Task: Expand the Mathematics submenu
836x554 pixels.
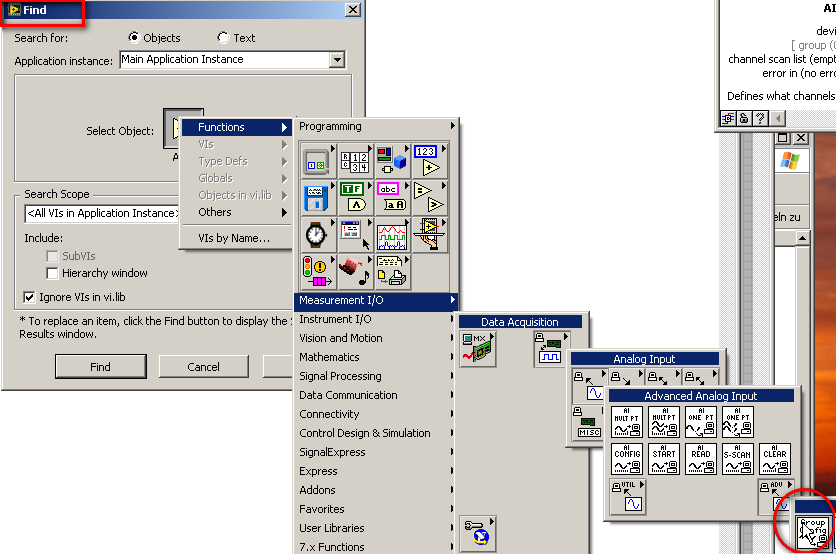Action: point(376,357)
